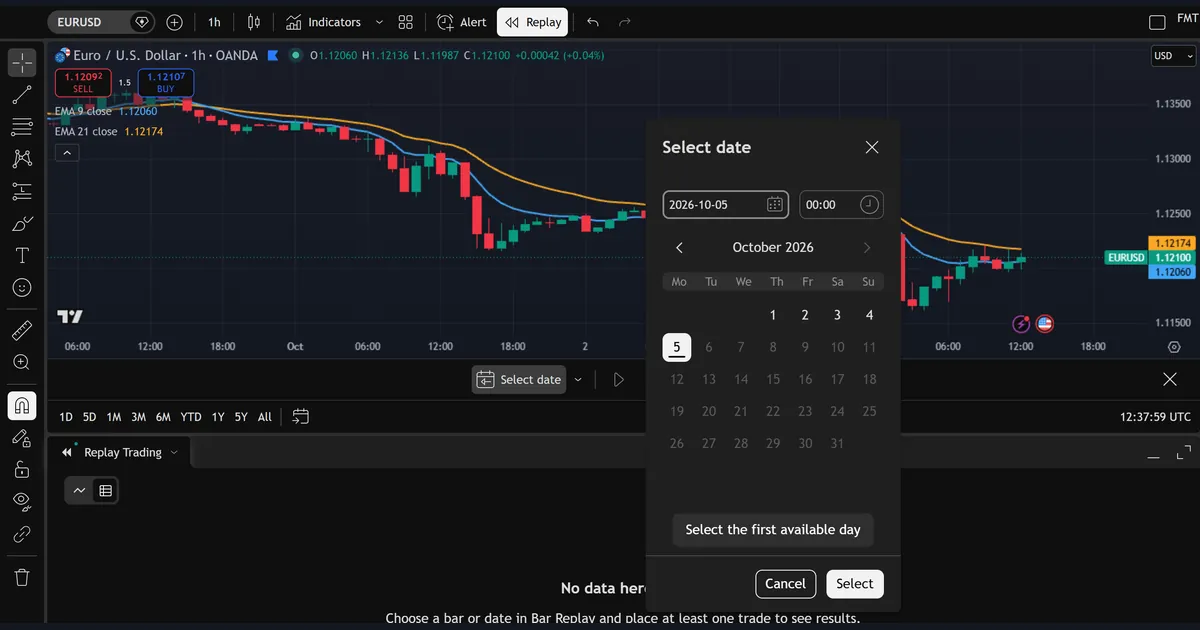Set range to 5D
This screenshot has width=1200, height=630.
coord(90,417)
